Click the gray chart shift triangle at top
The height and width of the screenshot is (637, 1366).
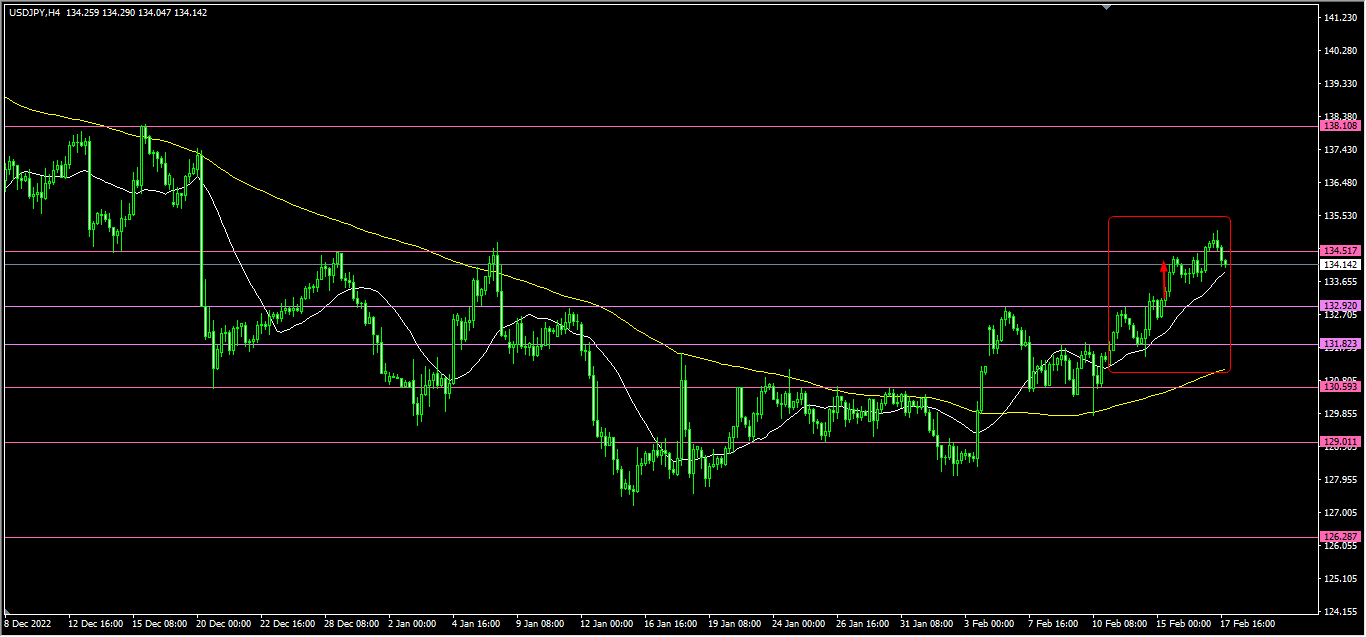pyautogui.click(x=1106, y=6)
